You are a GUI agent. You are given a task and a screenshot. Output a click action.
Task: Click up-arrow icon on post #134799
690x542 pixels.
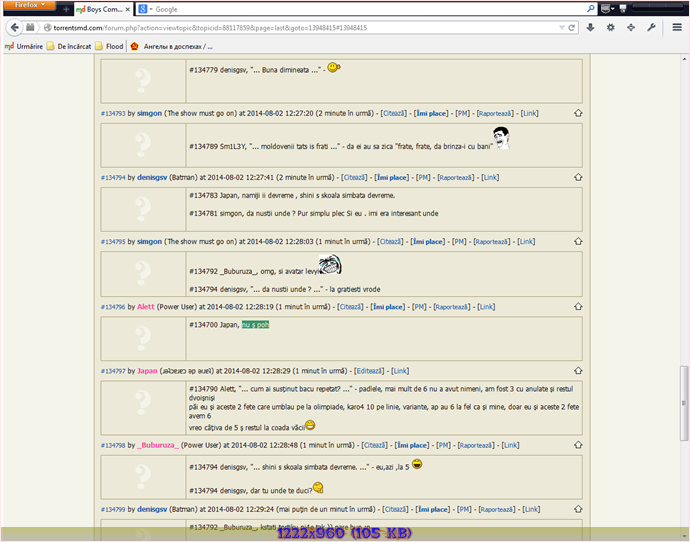tap(578, 509)
